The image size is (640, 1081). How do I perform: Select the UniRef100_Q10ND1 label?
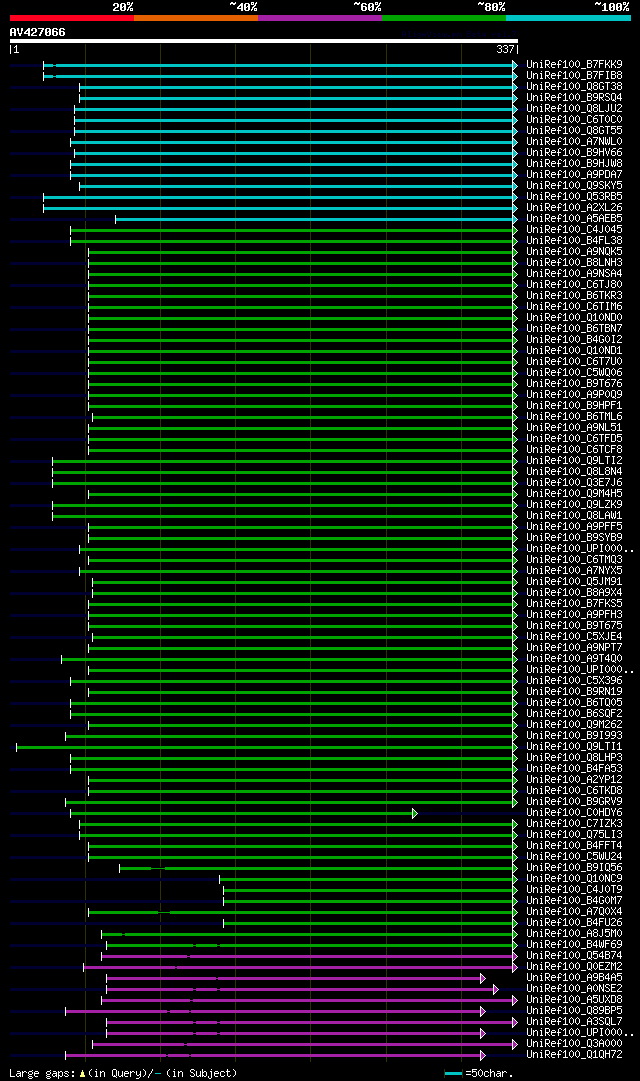click(x=574, y=351)
